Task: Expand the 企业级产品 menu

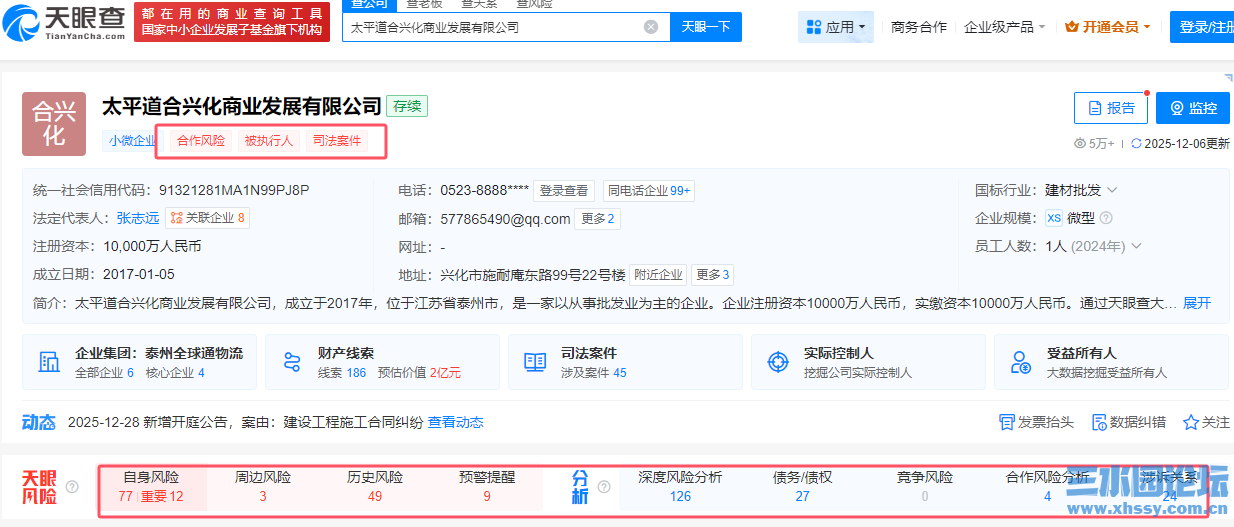Action: pos(1005,27)
